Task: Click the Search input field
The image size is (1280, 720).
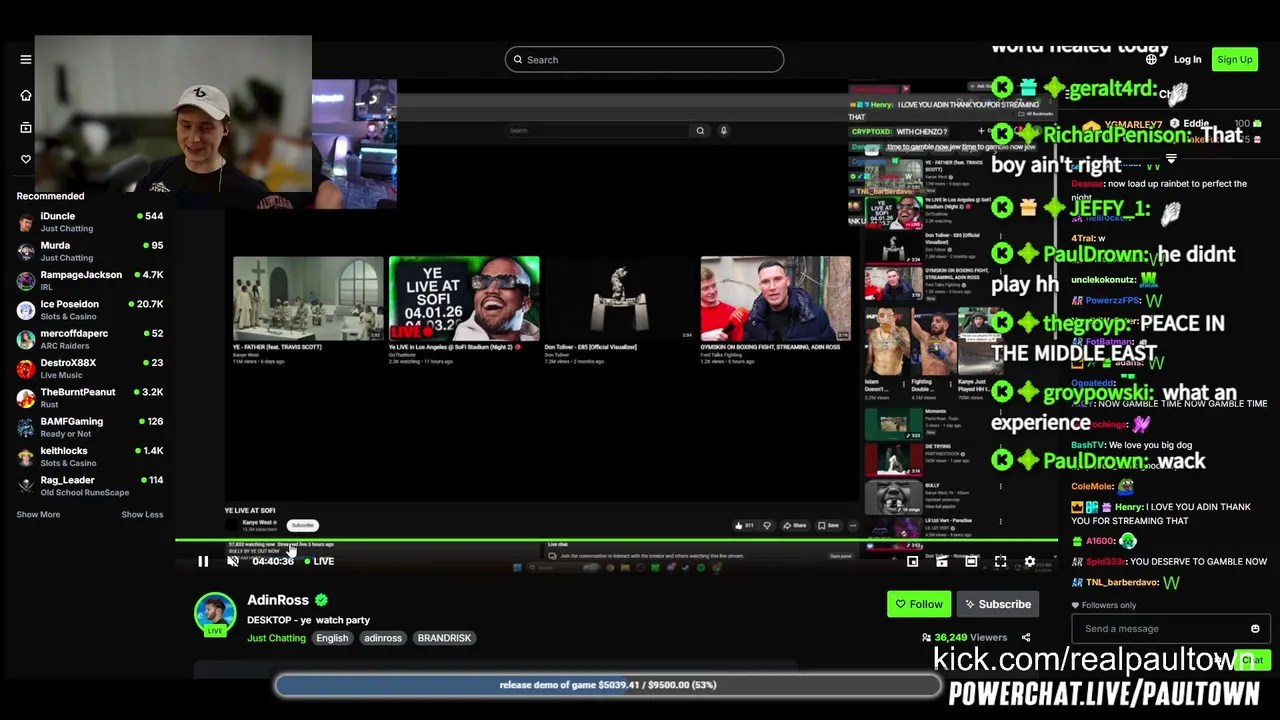Action: (x=644, y=60)
